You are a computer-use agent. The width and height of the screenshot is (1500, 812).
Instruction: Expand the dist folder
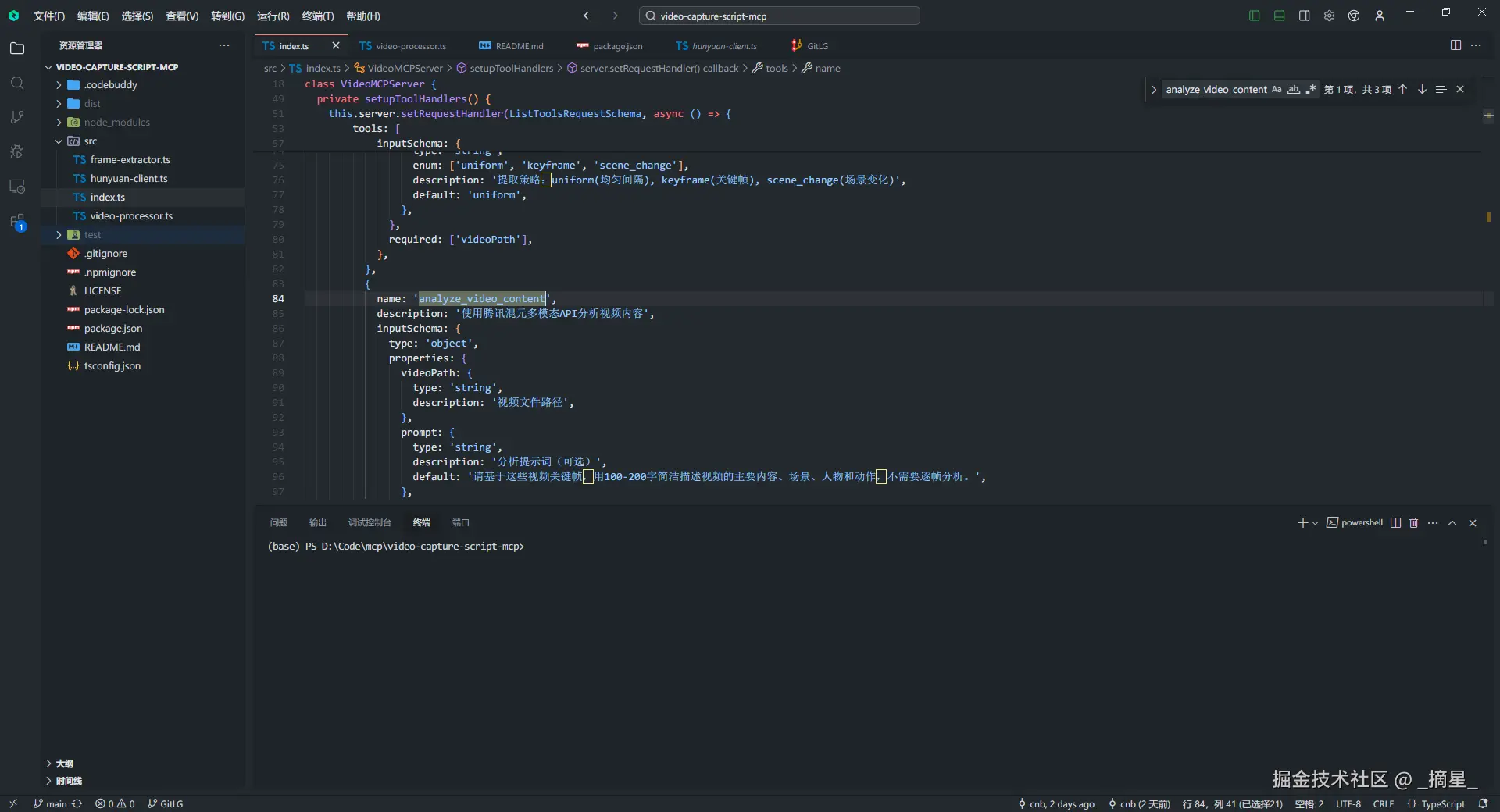coord(59,103)
